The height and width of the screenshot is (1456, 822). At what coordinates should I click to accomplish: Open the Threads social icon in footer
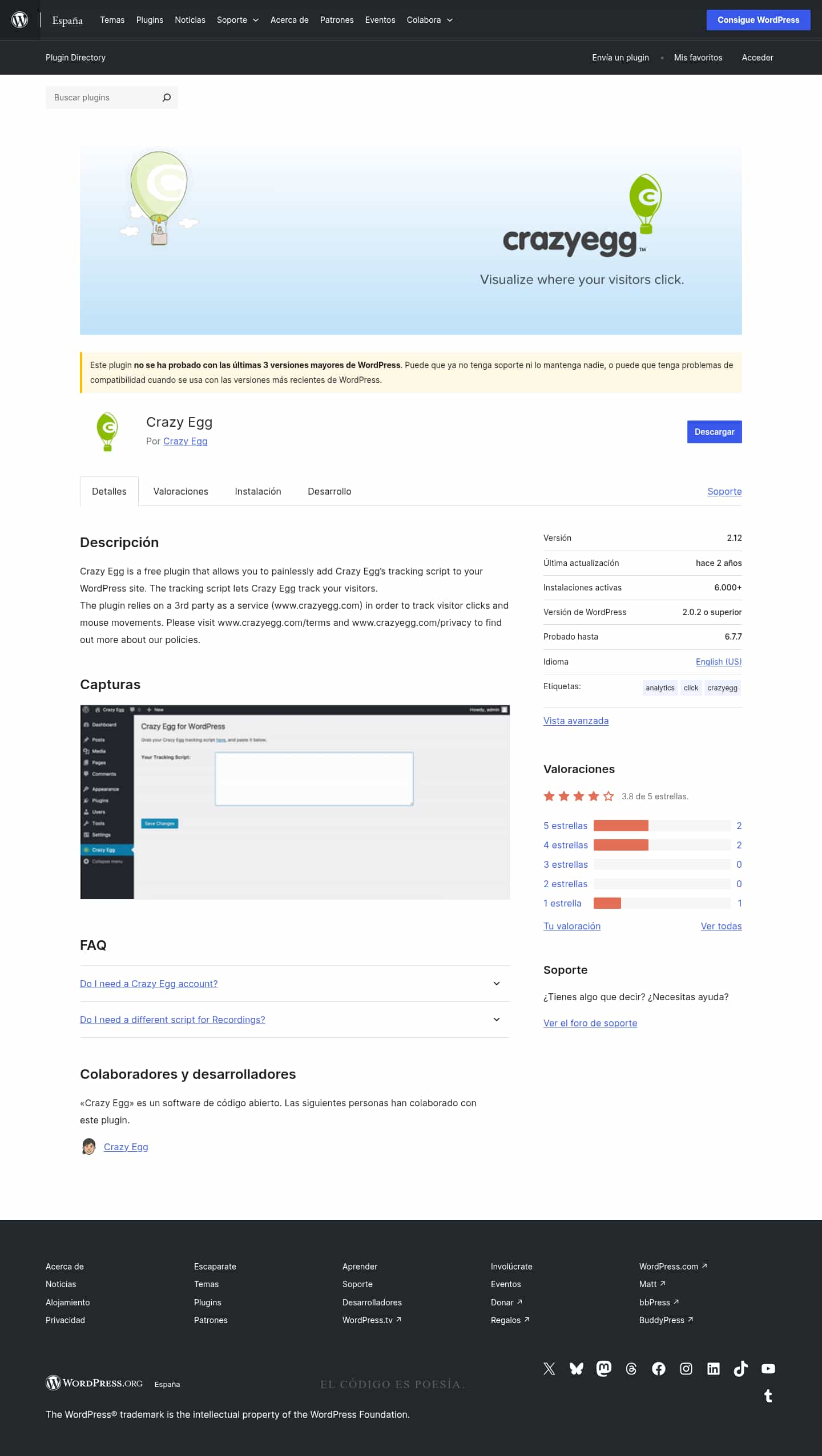pos(631,1368)
